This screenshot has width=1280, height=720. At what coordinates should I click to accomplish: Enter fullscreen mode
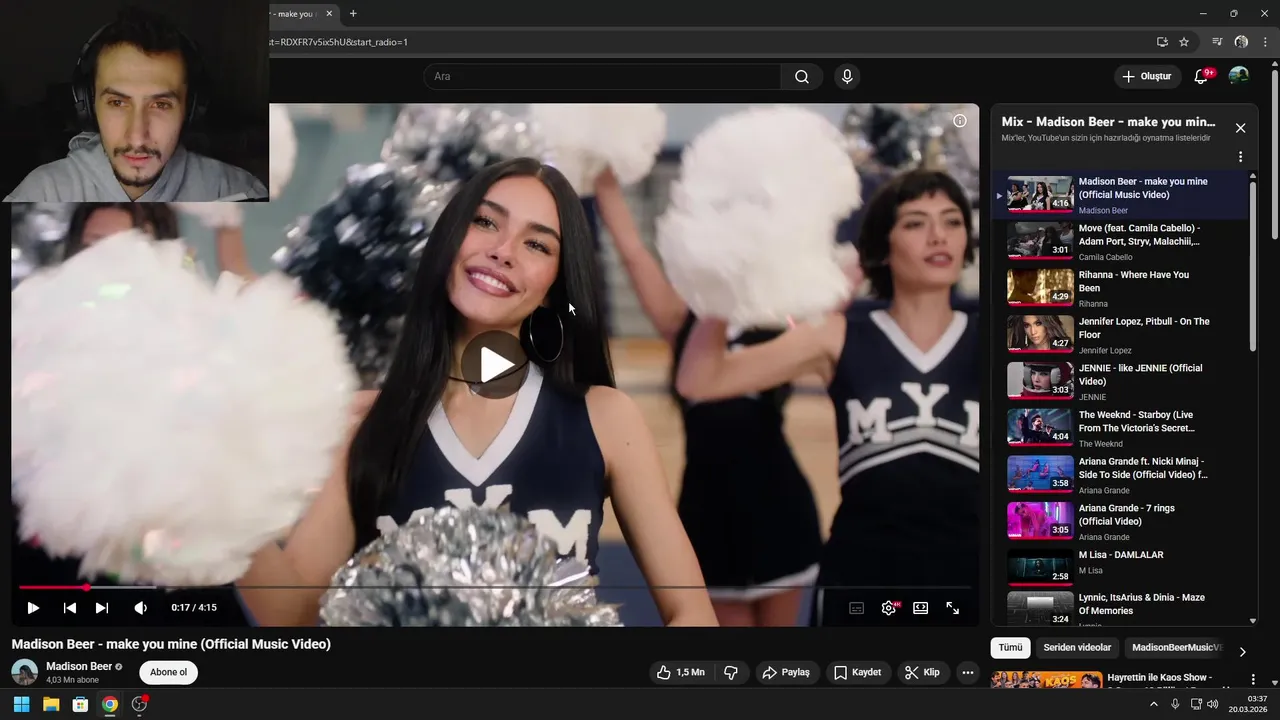tap(953, 607)
